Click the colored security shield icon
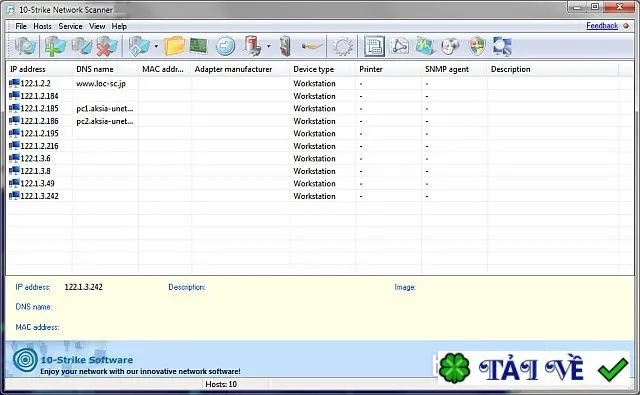This screenshot has width=640, height=395. (477, 46)
